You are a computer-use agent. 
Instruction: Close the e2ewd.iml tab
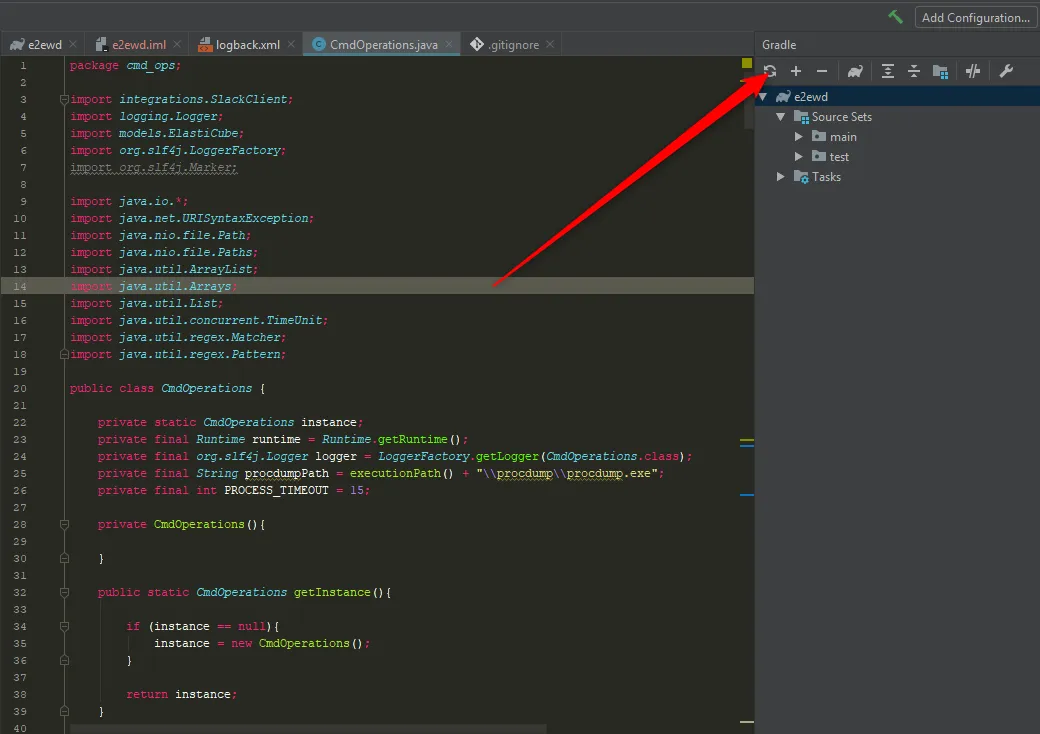tap(179, 44)
